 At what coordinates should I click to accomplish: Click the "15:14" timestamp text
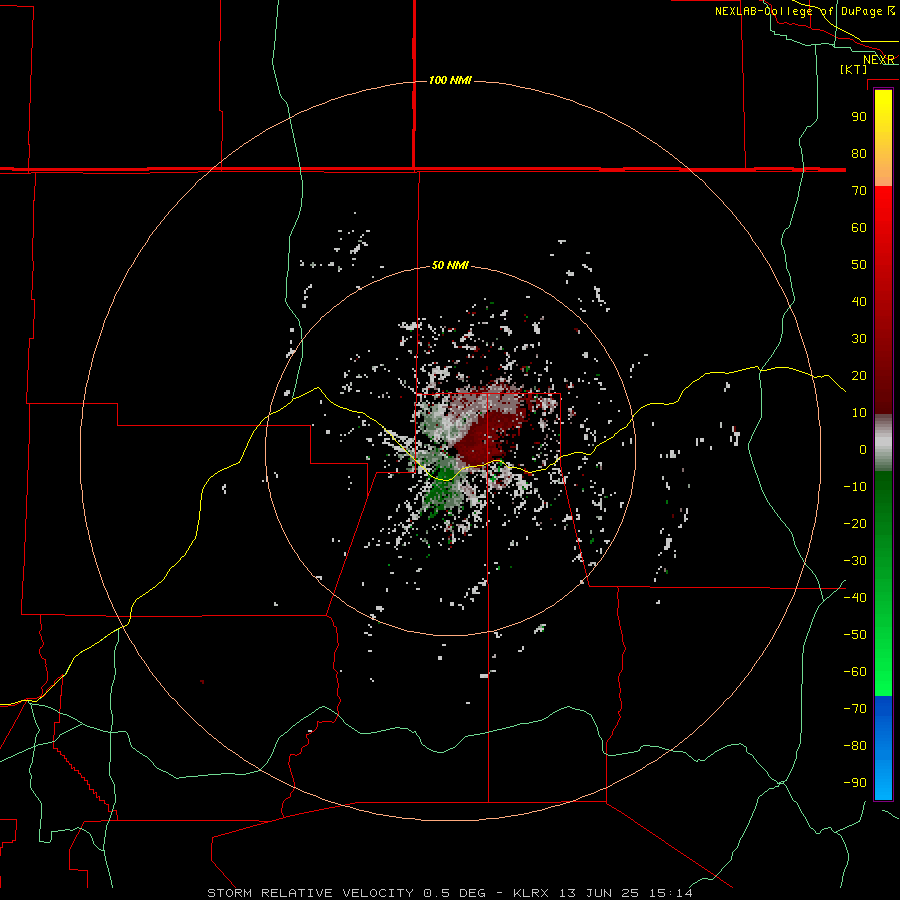[670, 893]
